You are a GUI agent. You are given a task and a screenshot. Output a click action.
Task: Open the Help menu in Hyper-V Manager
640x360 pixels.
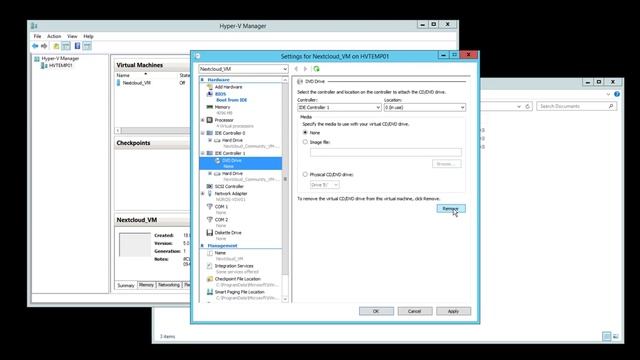click(x=88, y=36)
